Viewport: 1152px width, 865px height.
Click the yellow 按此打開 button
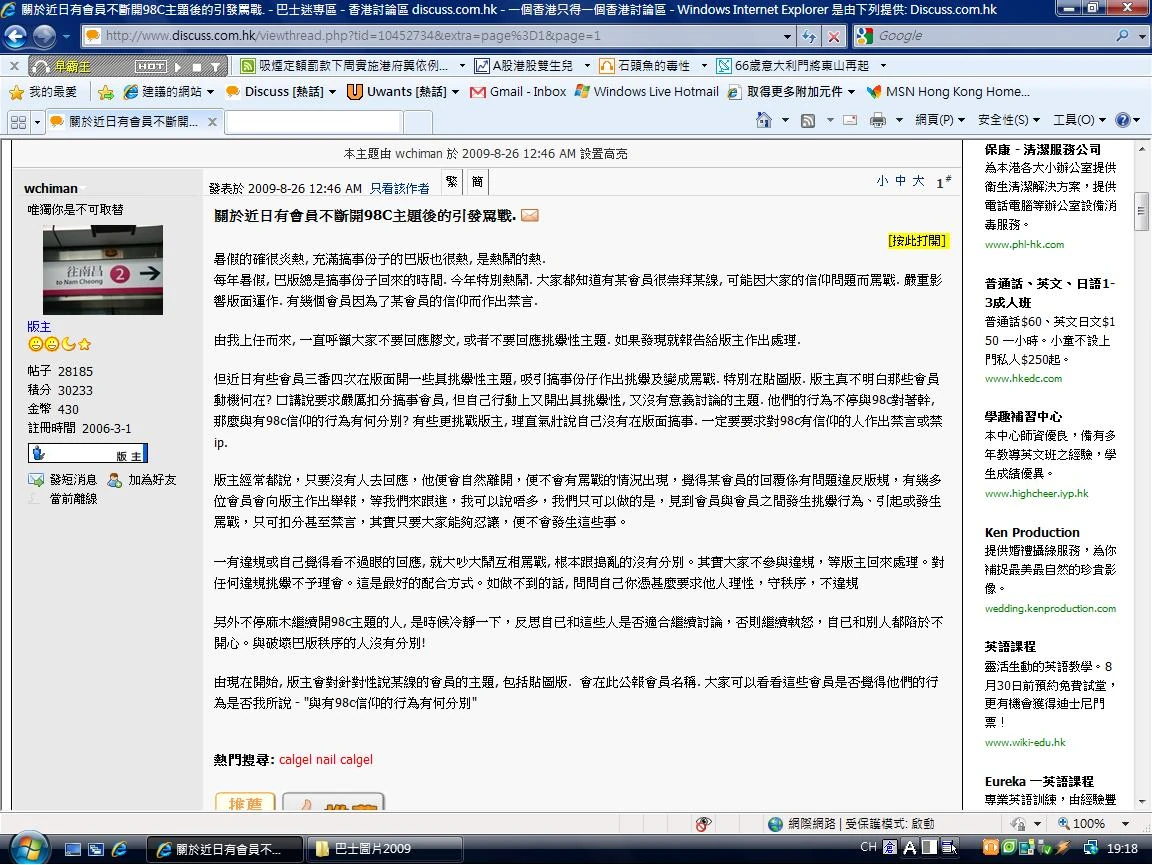tap(918, 241)
